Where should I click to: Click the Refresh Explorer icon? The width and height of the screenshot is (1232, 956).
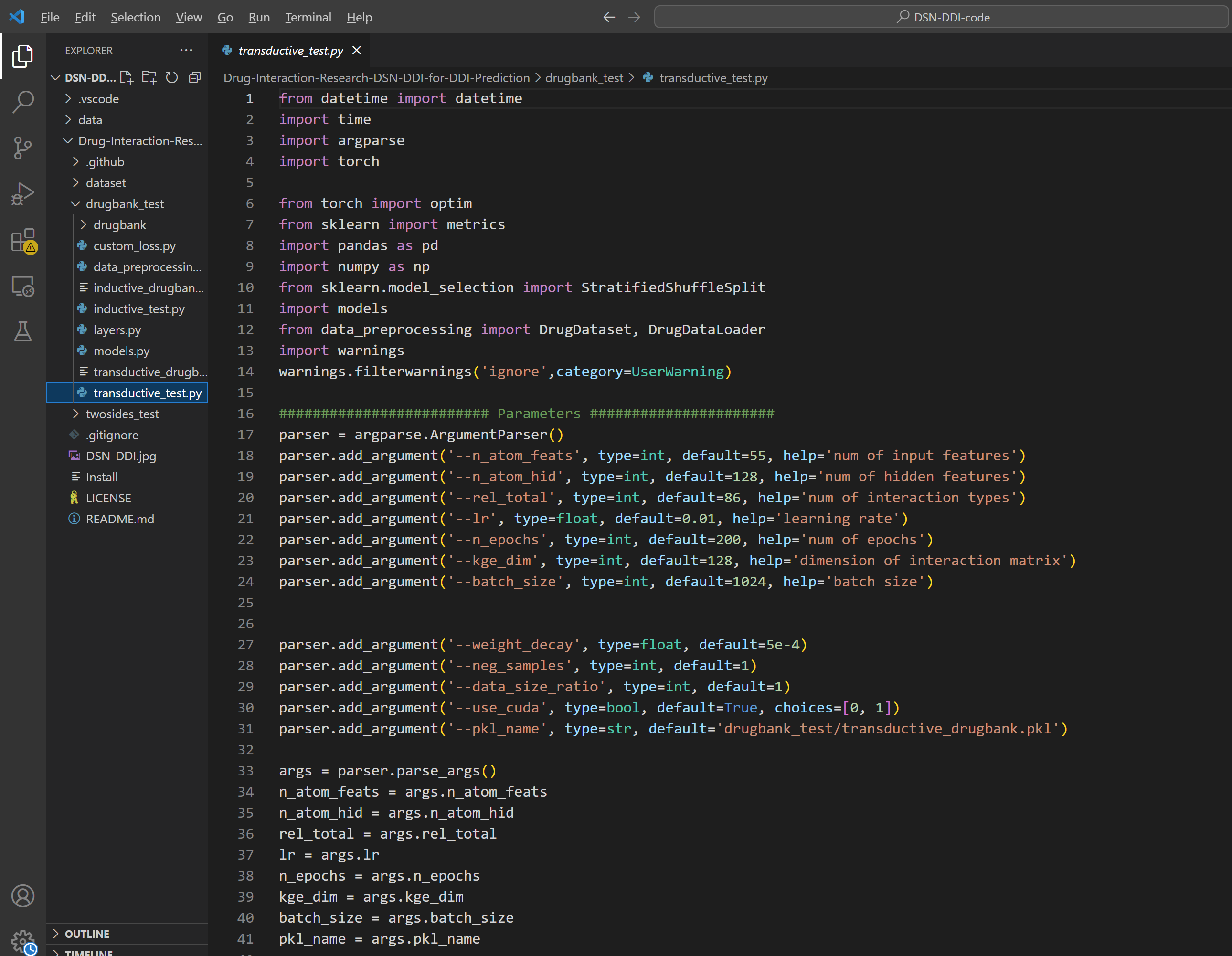pos(171,77)
